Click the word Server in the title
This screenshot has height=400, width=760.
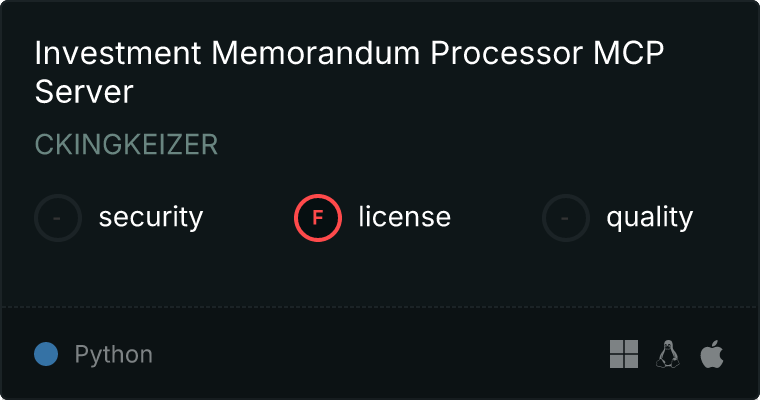pos(84,92)
